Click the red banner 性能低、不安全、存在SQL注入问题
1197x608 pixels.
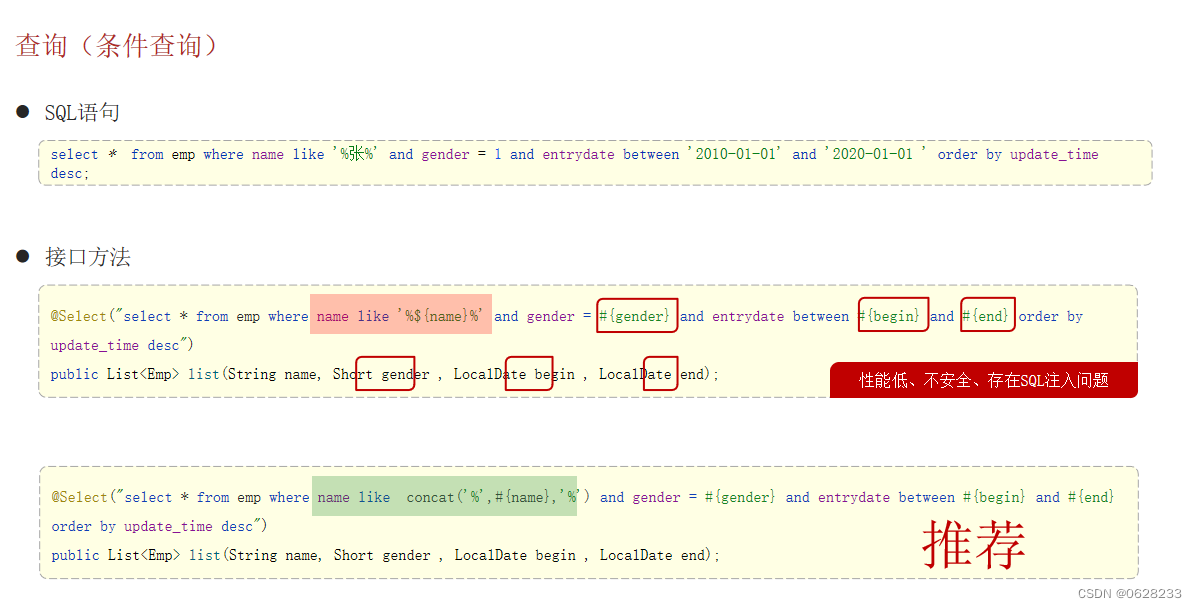pos(983,380)
